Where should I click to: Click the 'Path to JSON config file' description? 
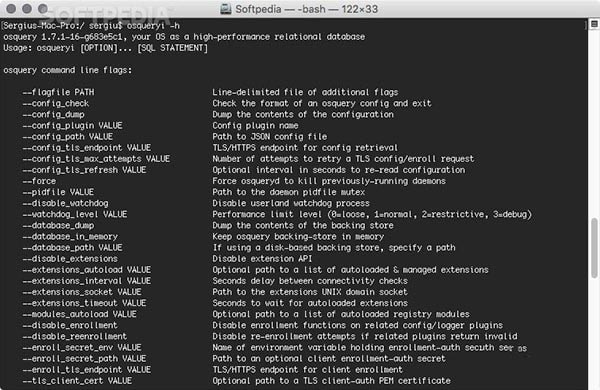(270, 137)
